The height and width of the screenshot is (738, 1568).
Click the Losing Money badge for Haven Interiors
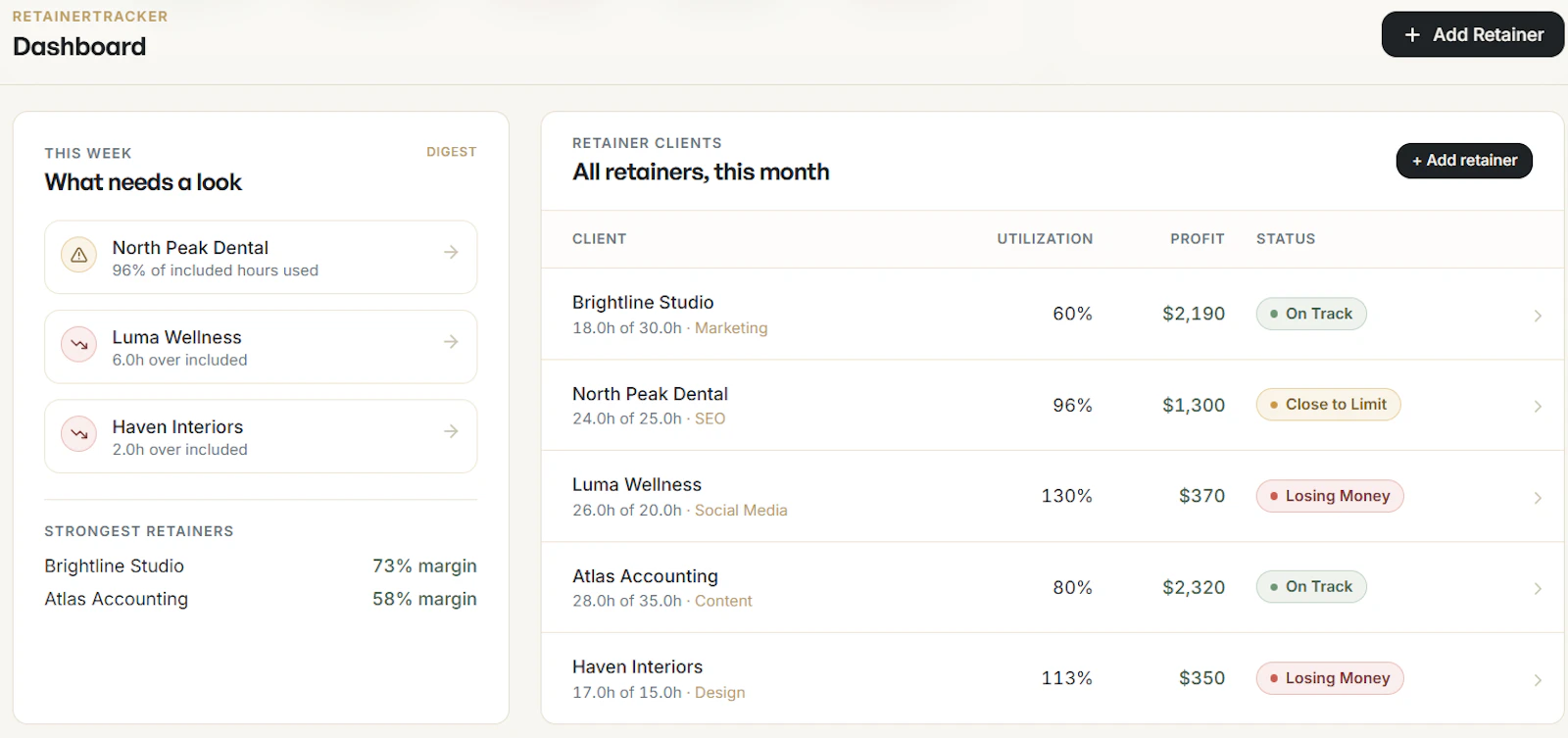tap(1330, 678)
